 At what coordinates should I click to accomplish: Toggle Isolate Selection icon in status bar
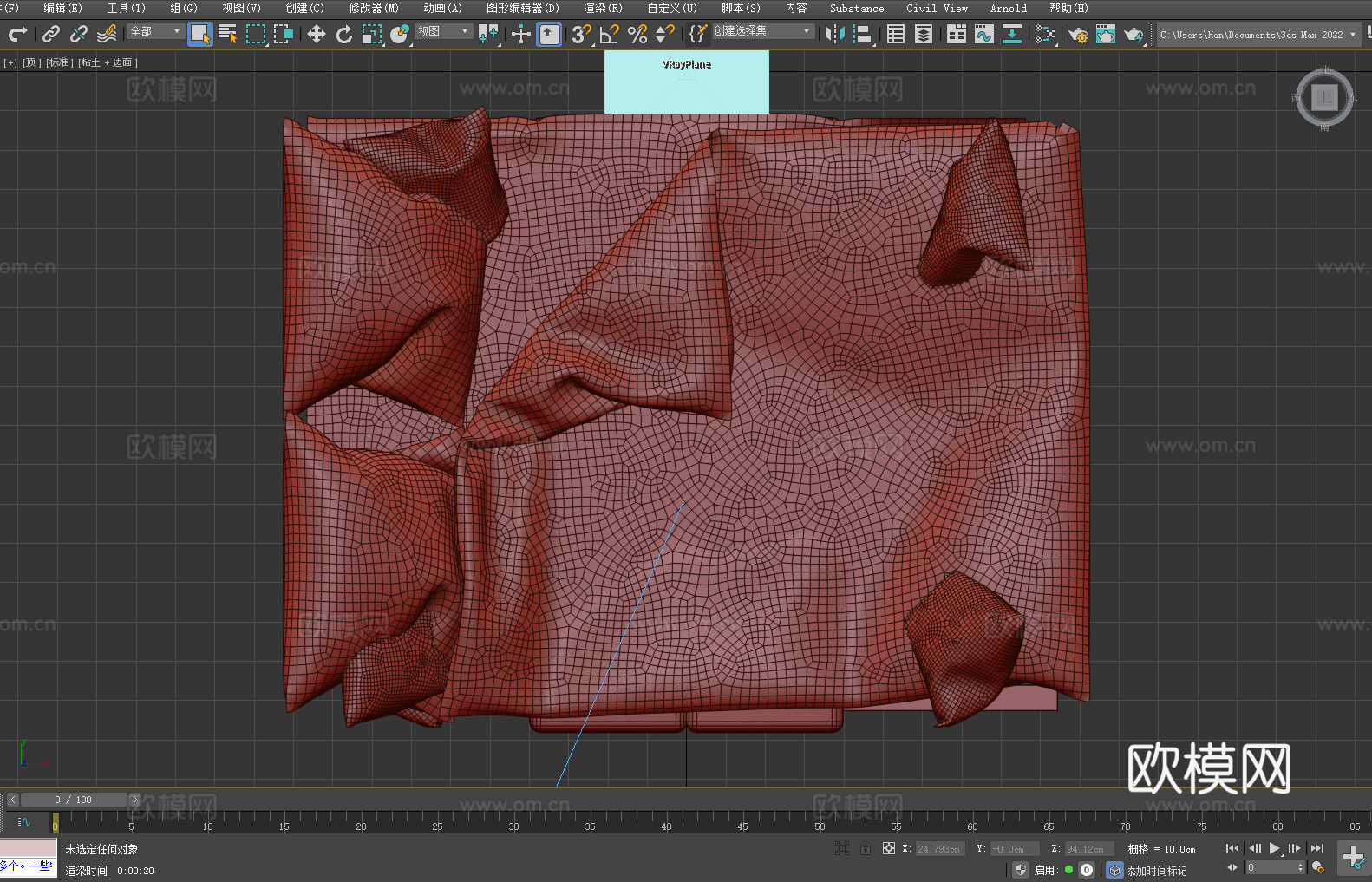click(842, 848)
